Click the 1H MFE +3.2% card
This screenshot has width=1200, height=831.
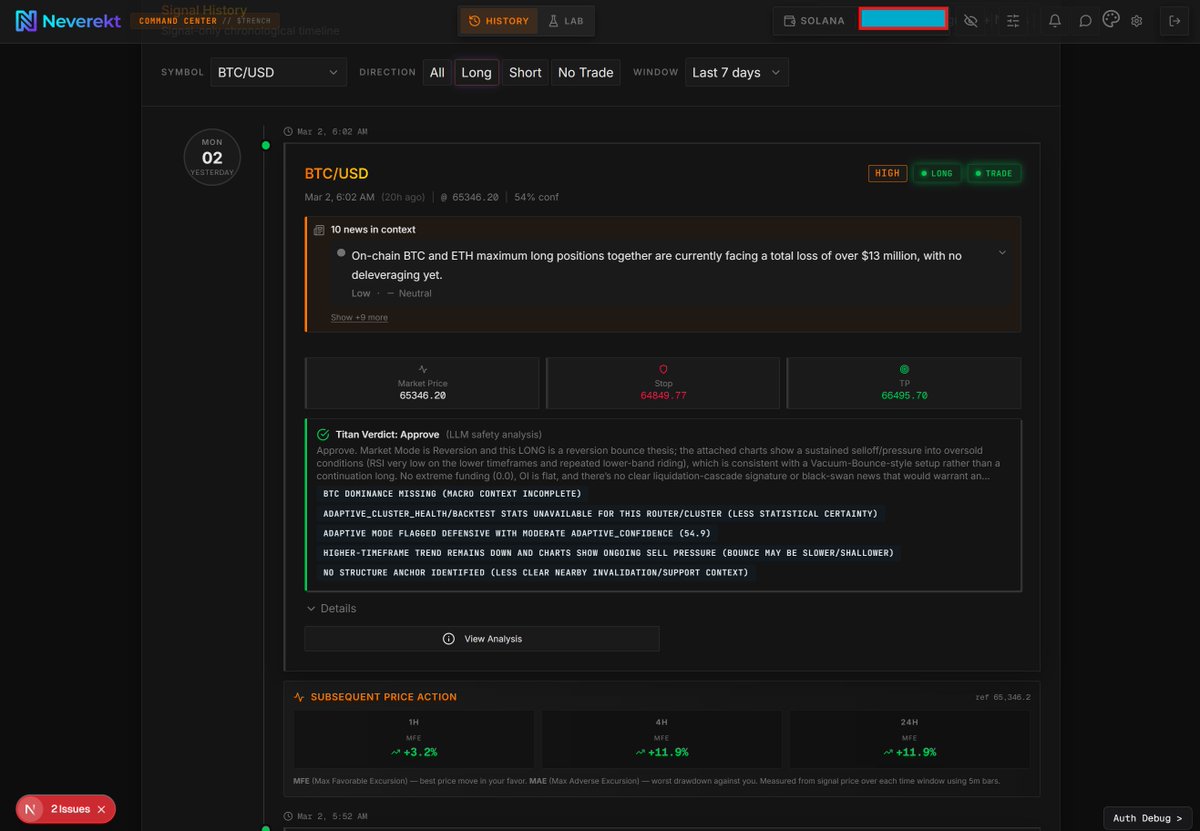(414, 738)
